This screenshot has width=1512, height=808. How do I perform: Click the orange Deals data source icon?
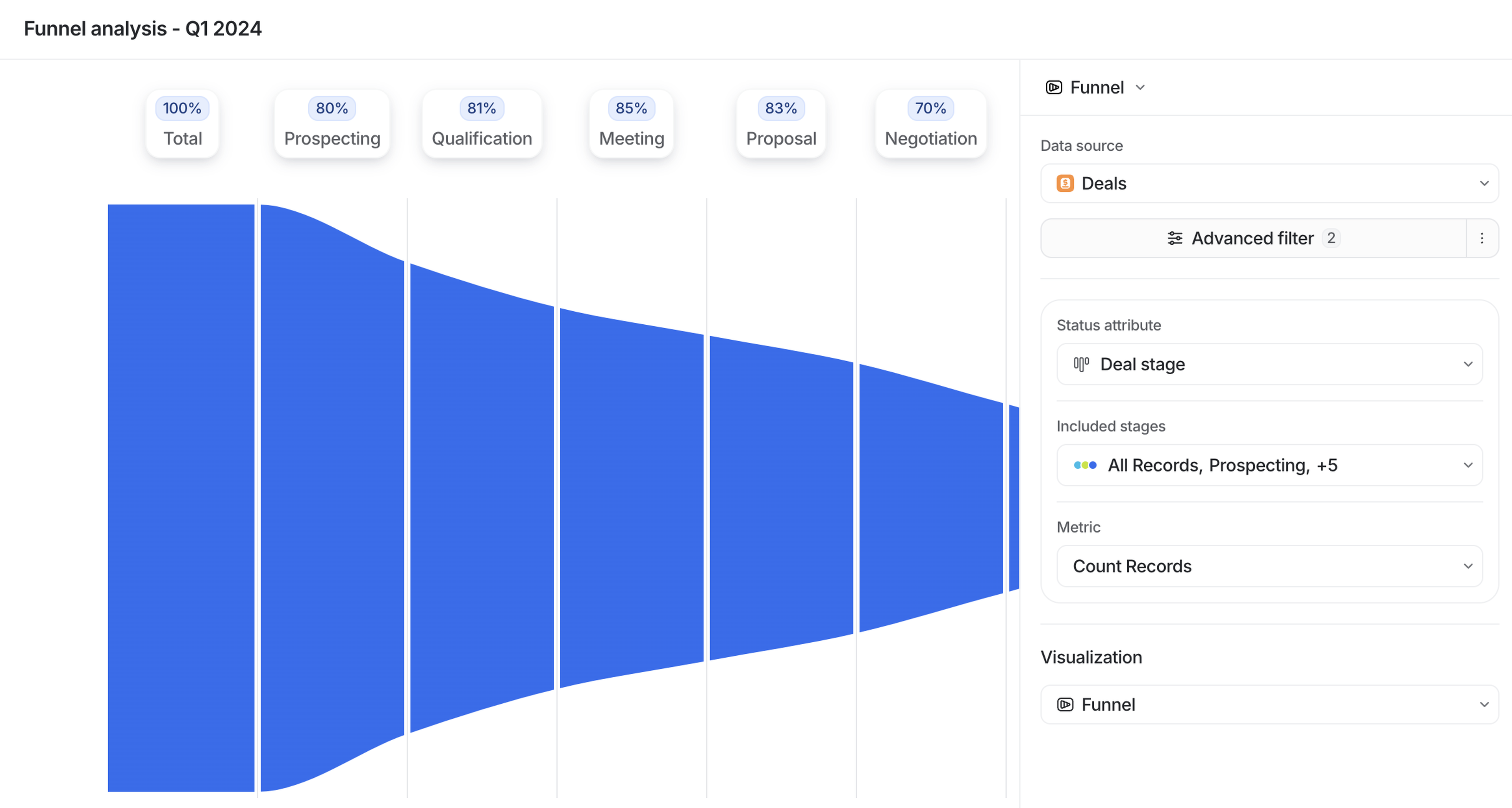tap(1065, 184)
